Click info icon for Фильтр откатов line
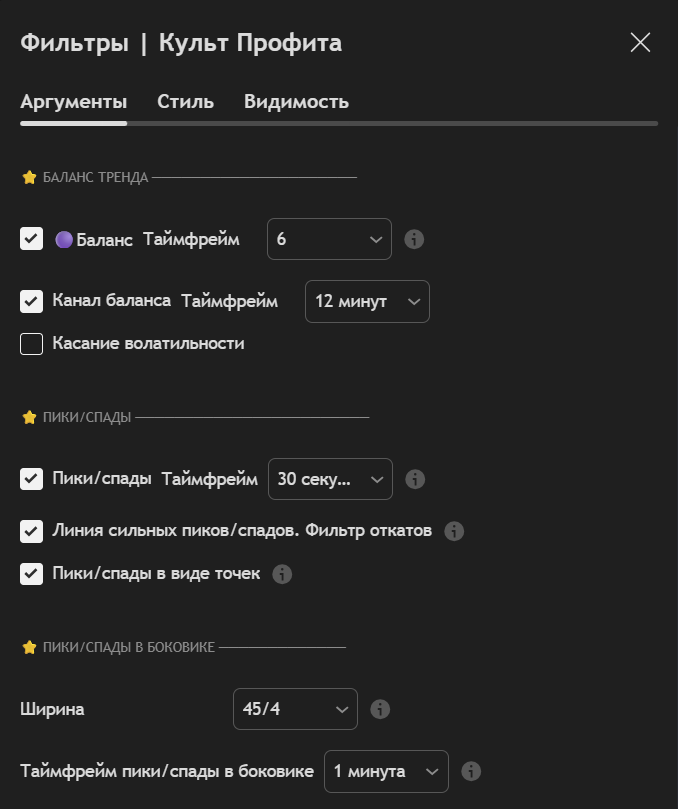The height and width of the screenshot is (809, 678). pyautogui.click(x=454, y=531)
